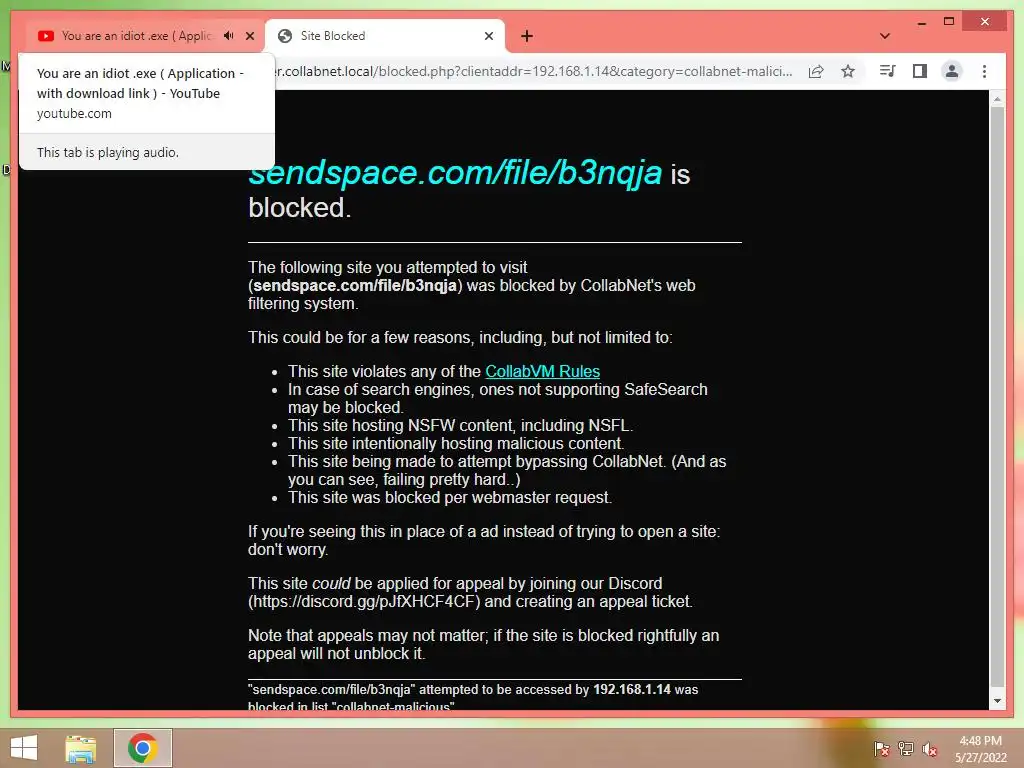The image size is (1024, 768).
Task: Switch to the YouTube 'You are an idiot' tab
Action: pyautogui.click(x=137, y=36)
